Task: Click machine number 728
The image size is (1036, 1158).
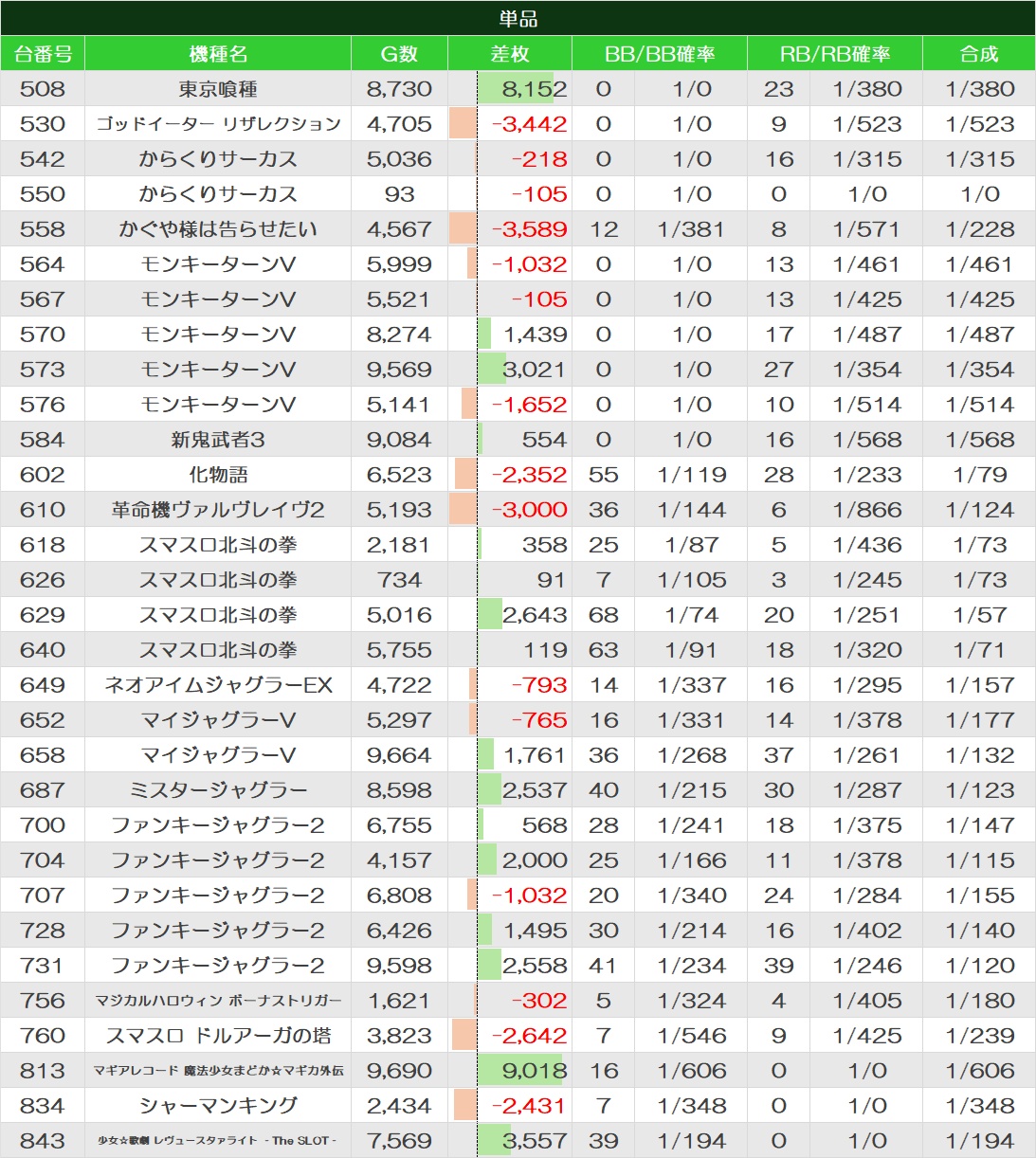Action: pos(43,931)
